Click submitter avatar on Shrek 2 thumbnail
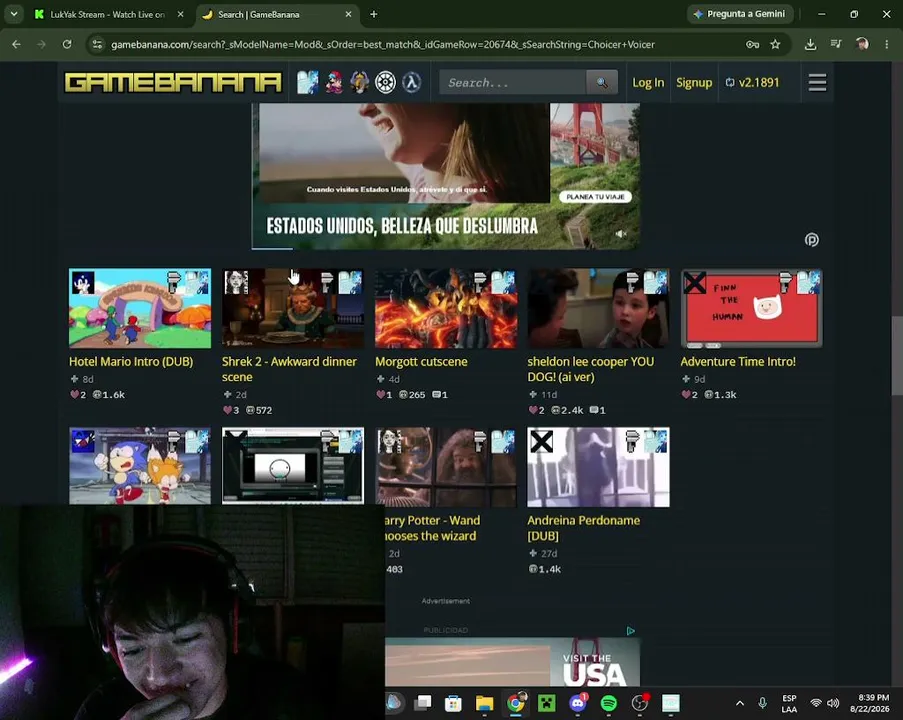The height and width of the screenshot is (720, 903). click(236, 283)
